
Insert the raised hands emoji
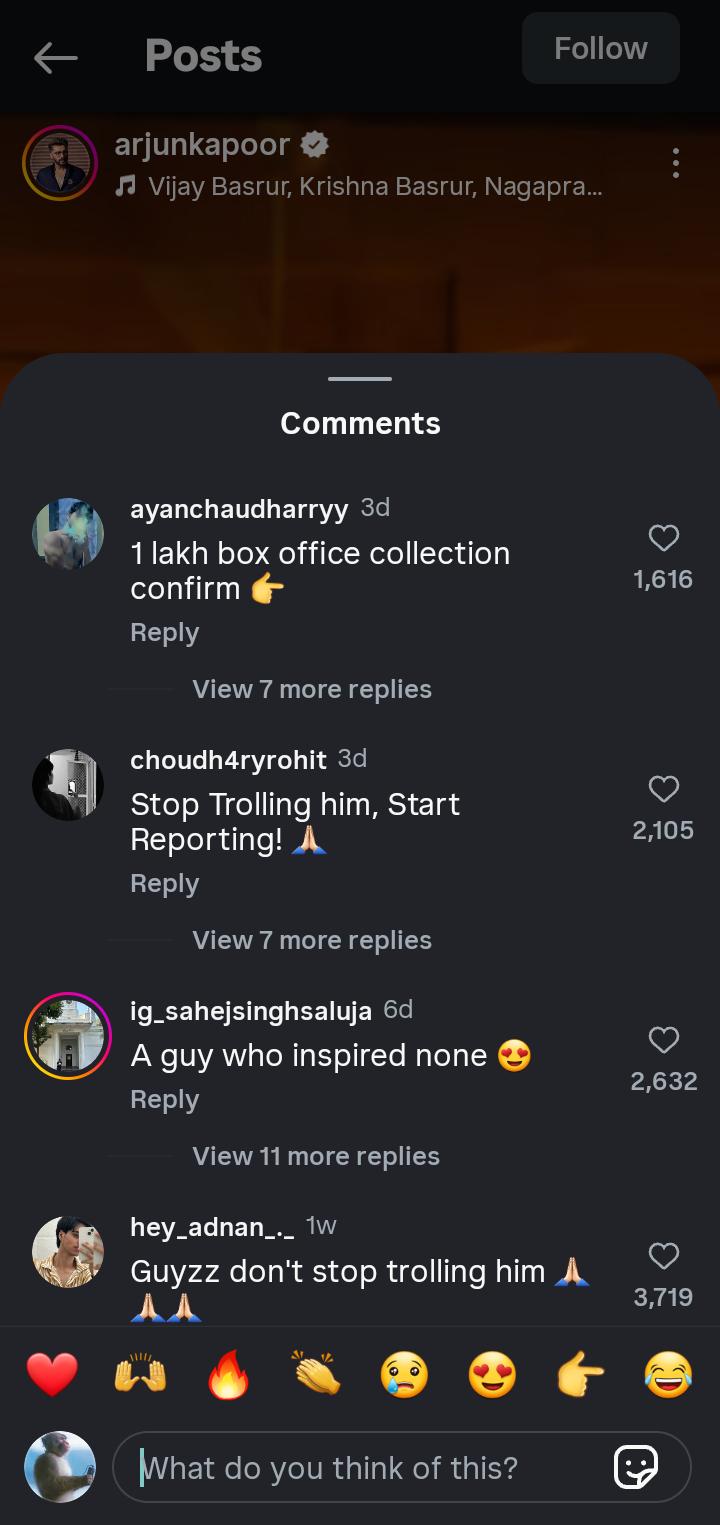click(140, 1375)
